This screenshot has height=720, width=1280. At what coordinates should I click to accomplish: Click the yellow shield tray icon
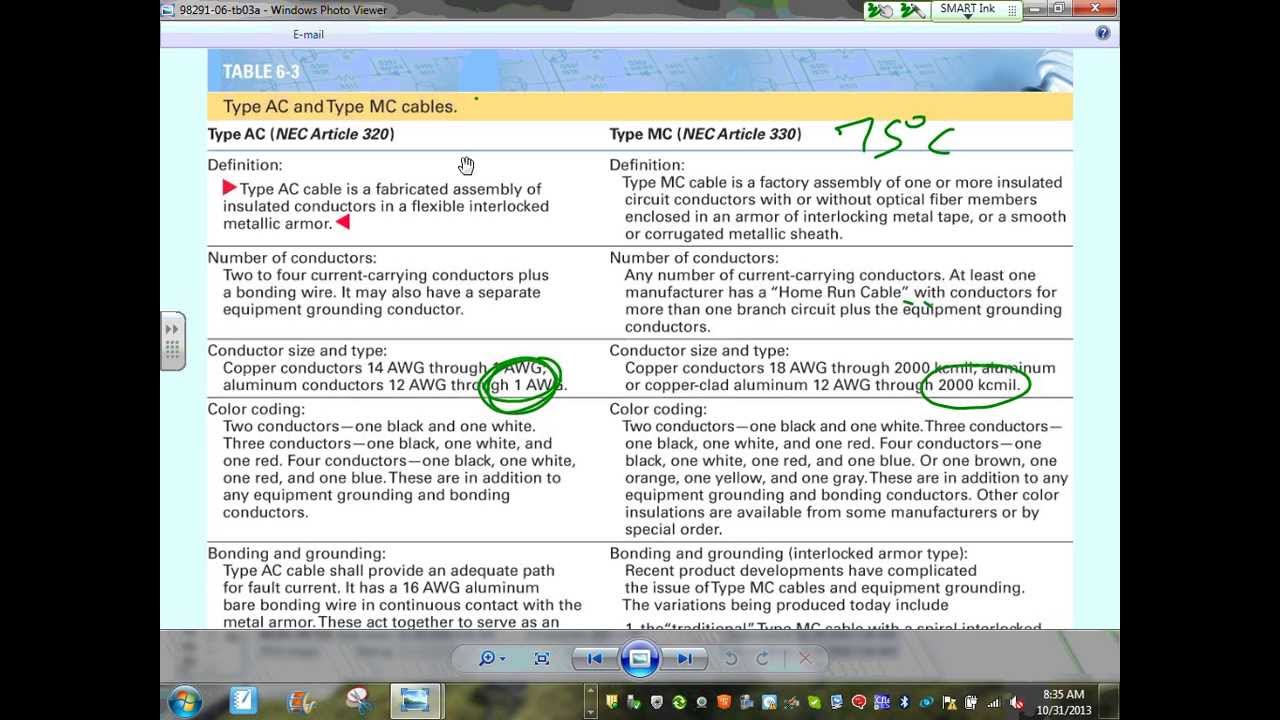[x=612, y=702]
